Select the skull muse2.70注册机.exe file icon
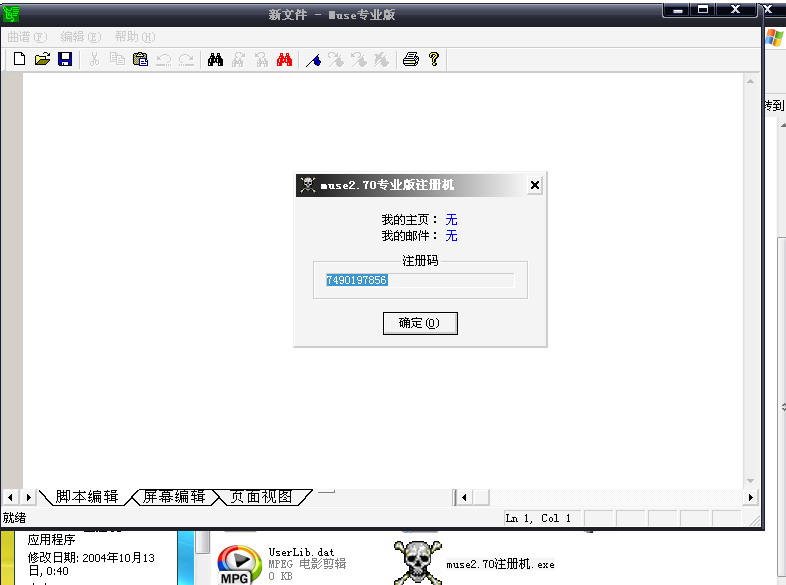Screen dimensions: 786x585 417,562
